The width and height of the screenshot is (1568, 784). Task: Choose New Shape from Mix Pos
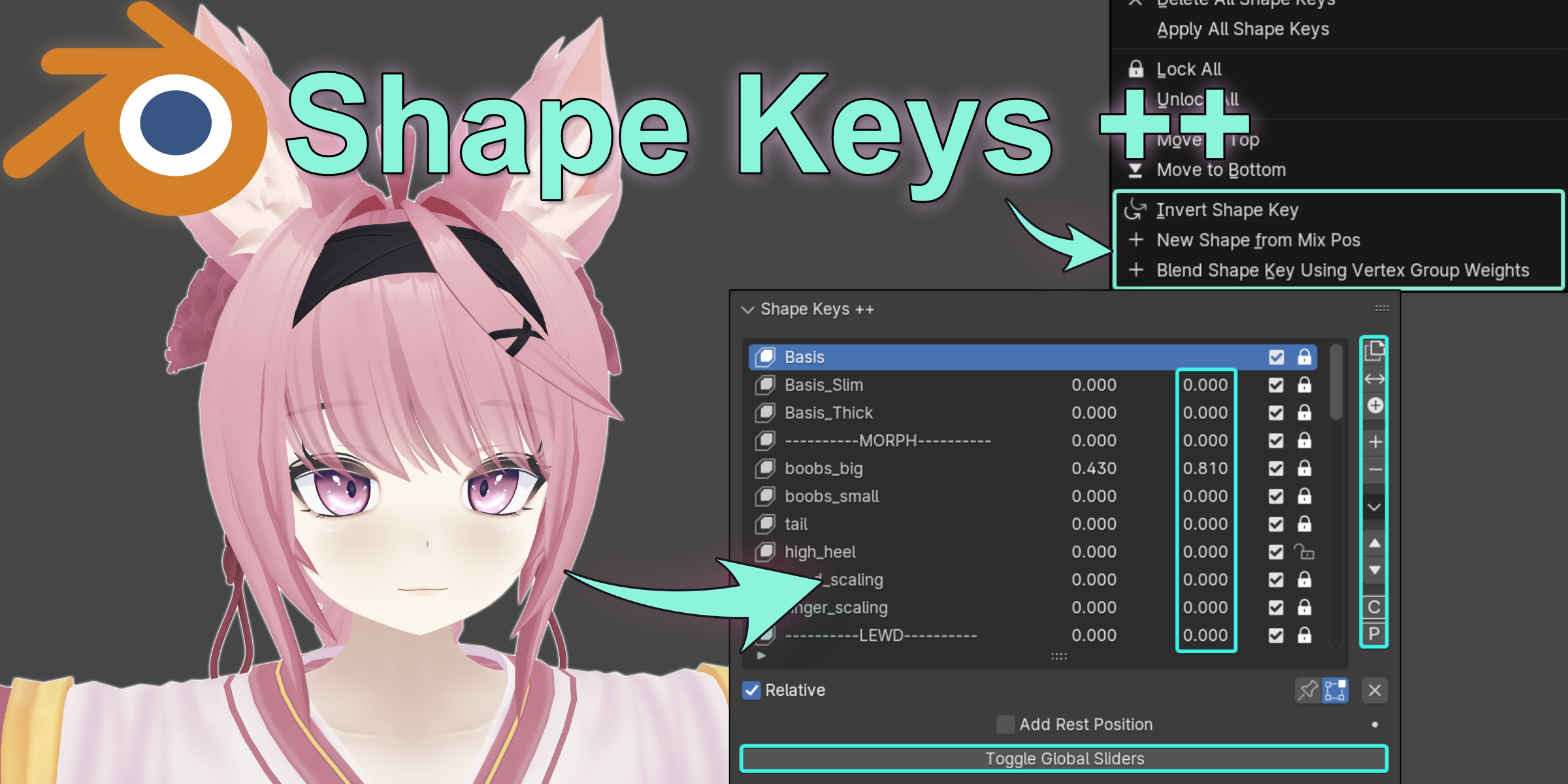pyautogui.click(x=1258, y=240)
